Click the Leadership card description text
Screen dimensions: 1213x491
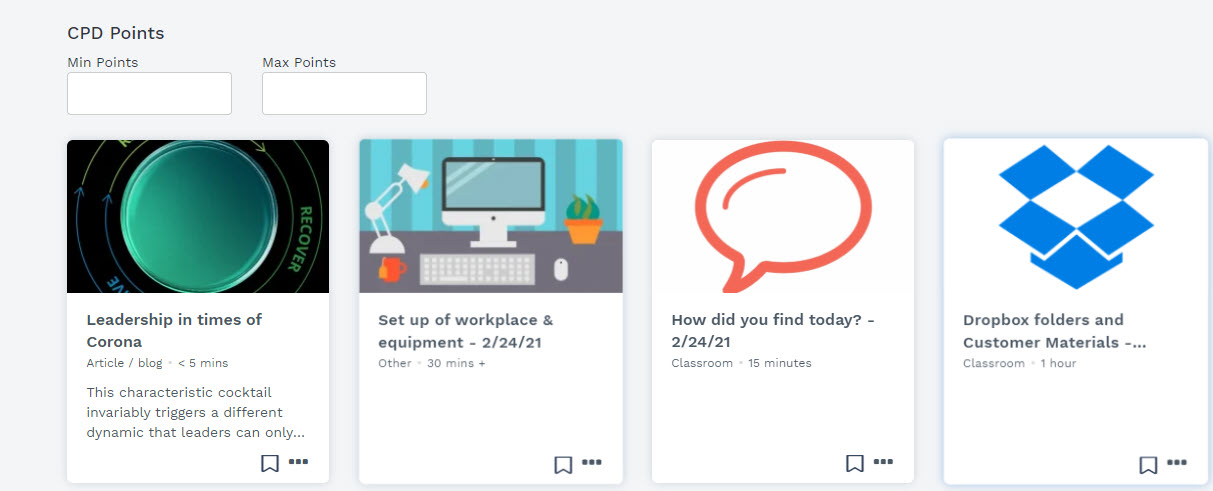(x=195, y=412)
